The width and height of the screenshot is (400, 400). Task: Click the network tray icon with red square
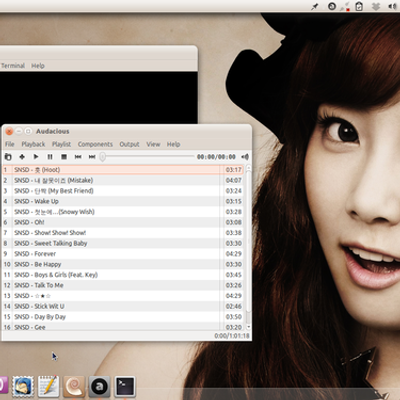346,6
